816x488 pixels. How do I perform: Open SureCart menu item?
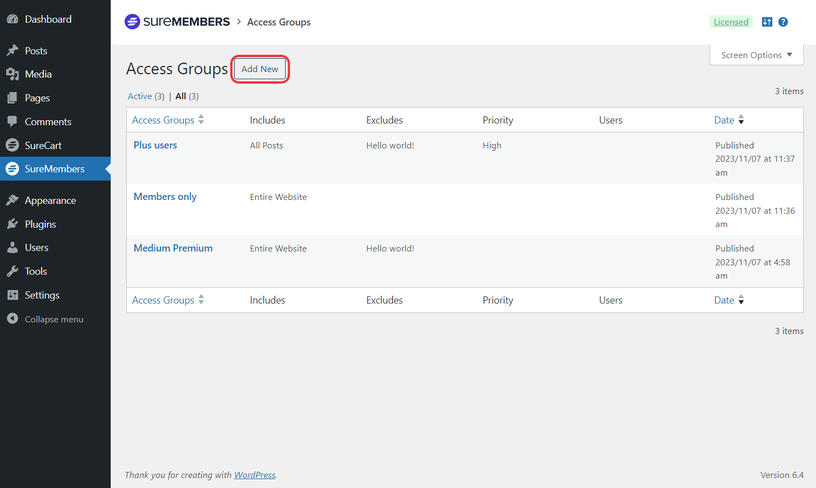click(x=55, y=145)
